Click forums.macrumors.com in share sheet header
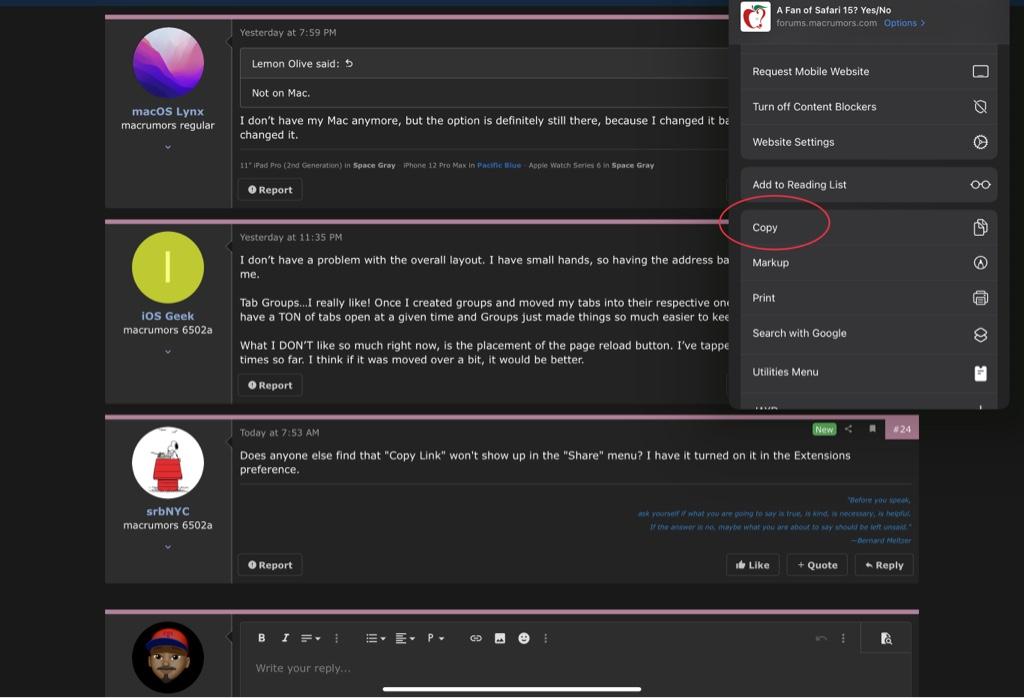Image resolution: width=1024 pixels, height=698 pixels. (827, 23)
